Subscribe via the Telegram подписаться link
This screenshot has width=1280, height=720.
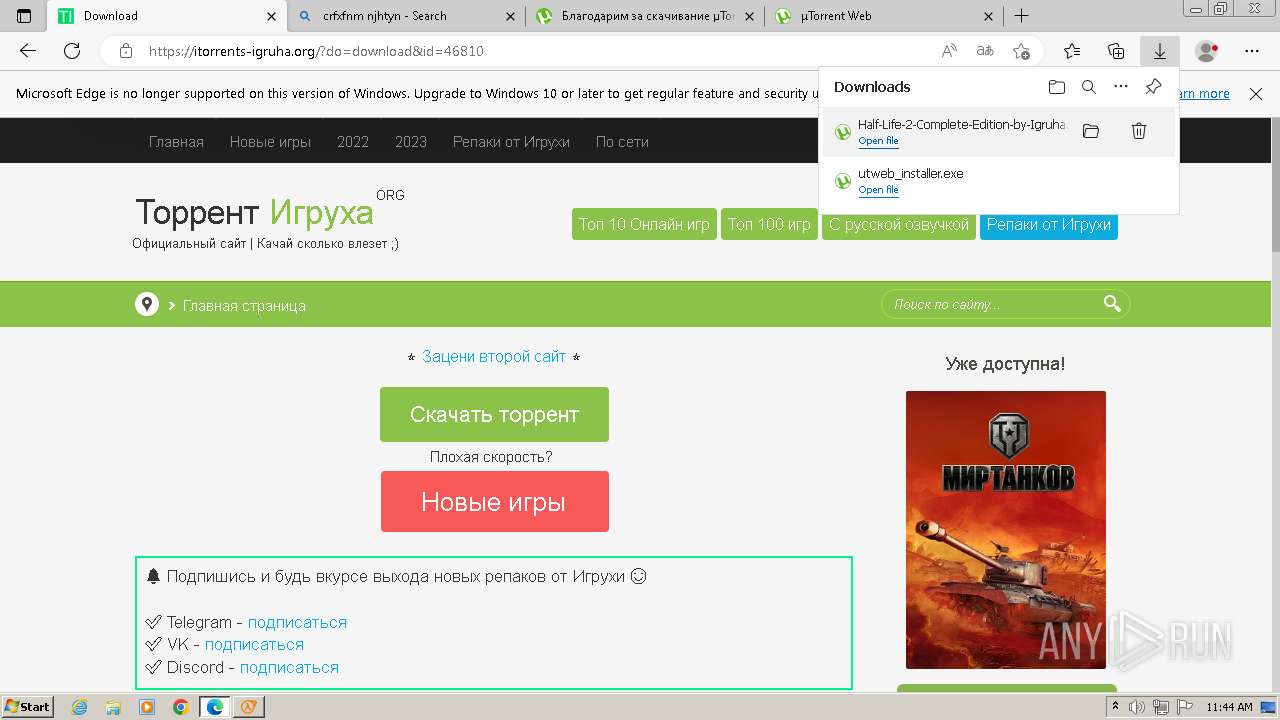297,622
